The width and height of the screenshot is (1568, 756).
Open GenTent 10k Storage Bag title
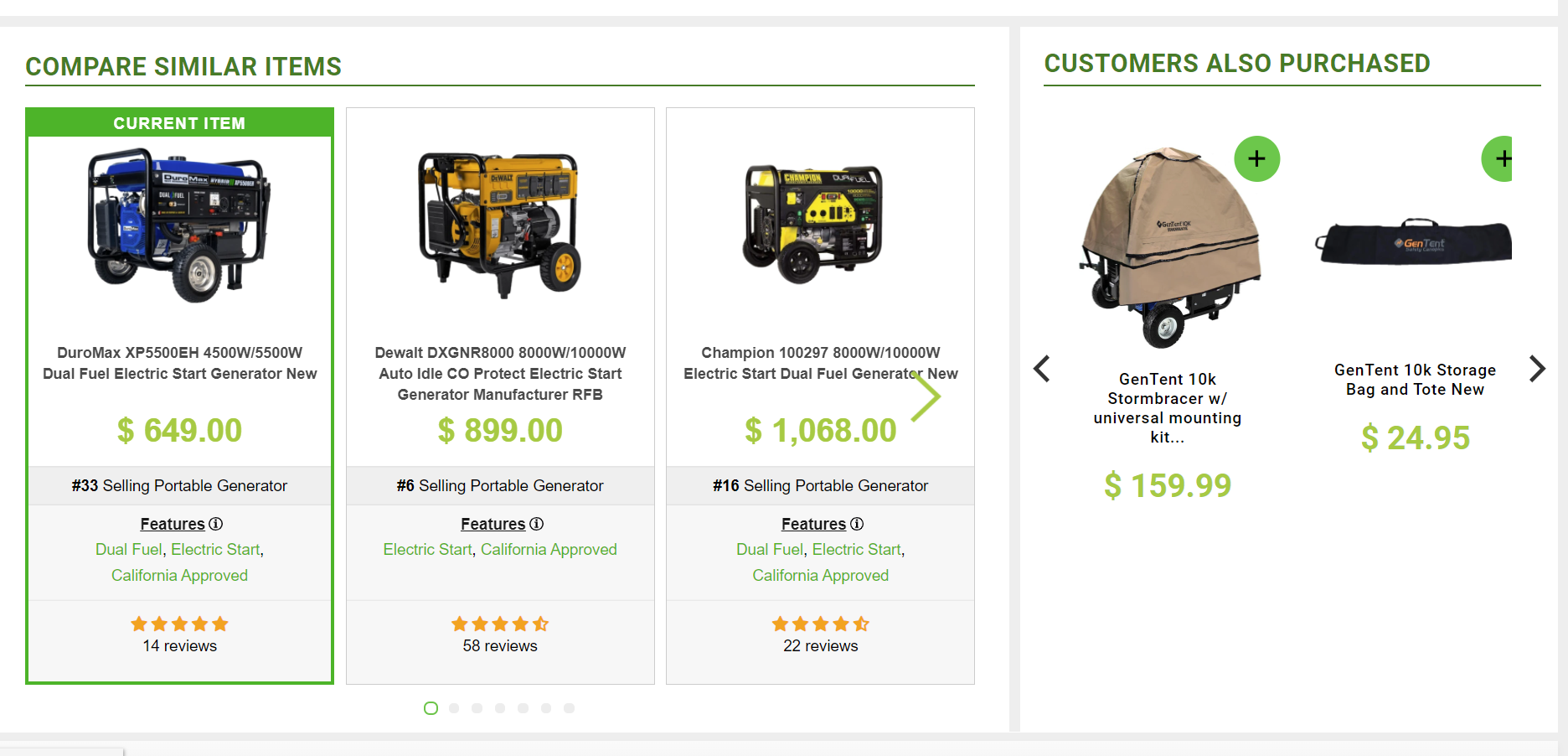tap(1415, 380)
